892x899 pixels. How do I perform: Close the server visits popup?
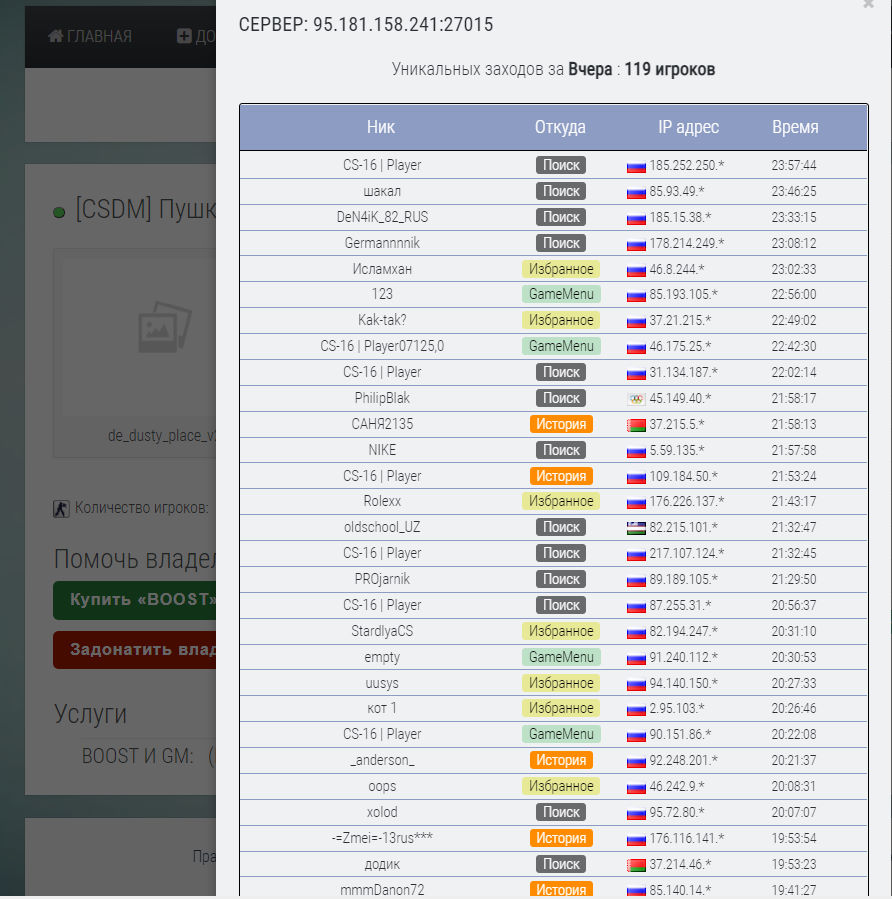pyautogui.click(x=868, y=5)
